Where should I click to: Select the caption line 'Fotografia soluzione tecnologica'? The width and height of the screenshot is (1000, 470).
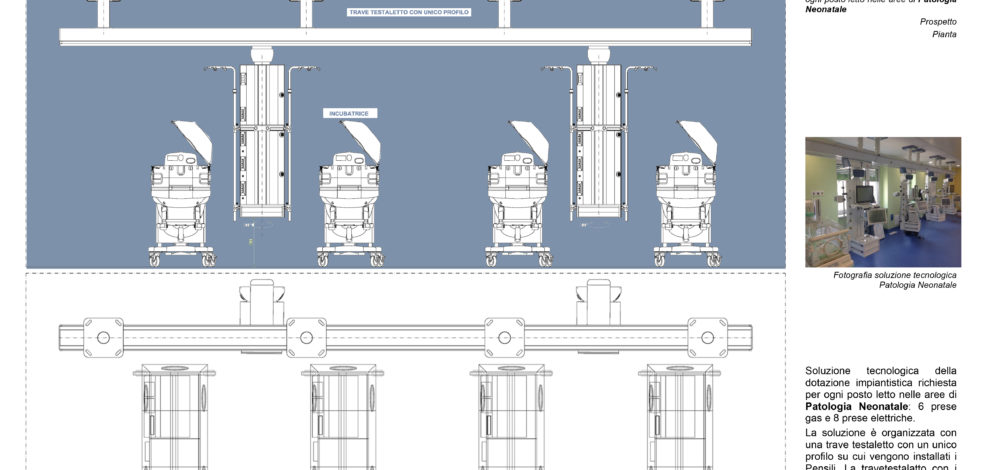[895, 275]
